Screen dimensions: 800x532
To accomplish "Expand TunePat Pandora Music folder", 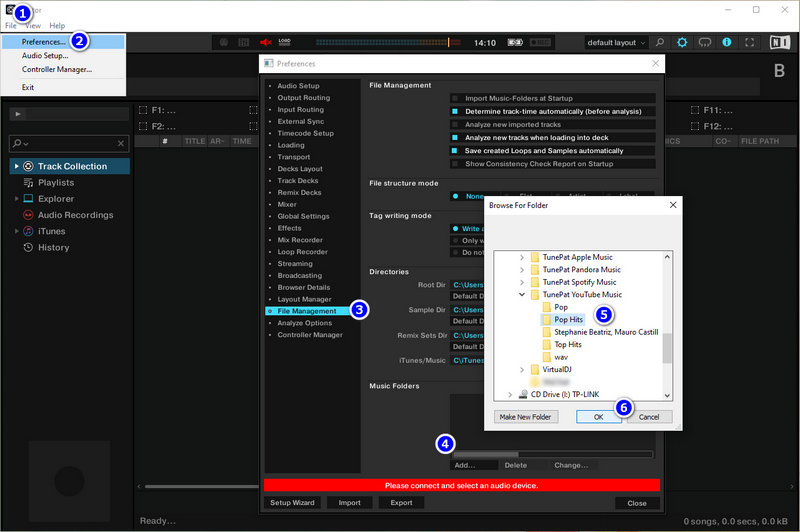I will [521, 270].
